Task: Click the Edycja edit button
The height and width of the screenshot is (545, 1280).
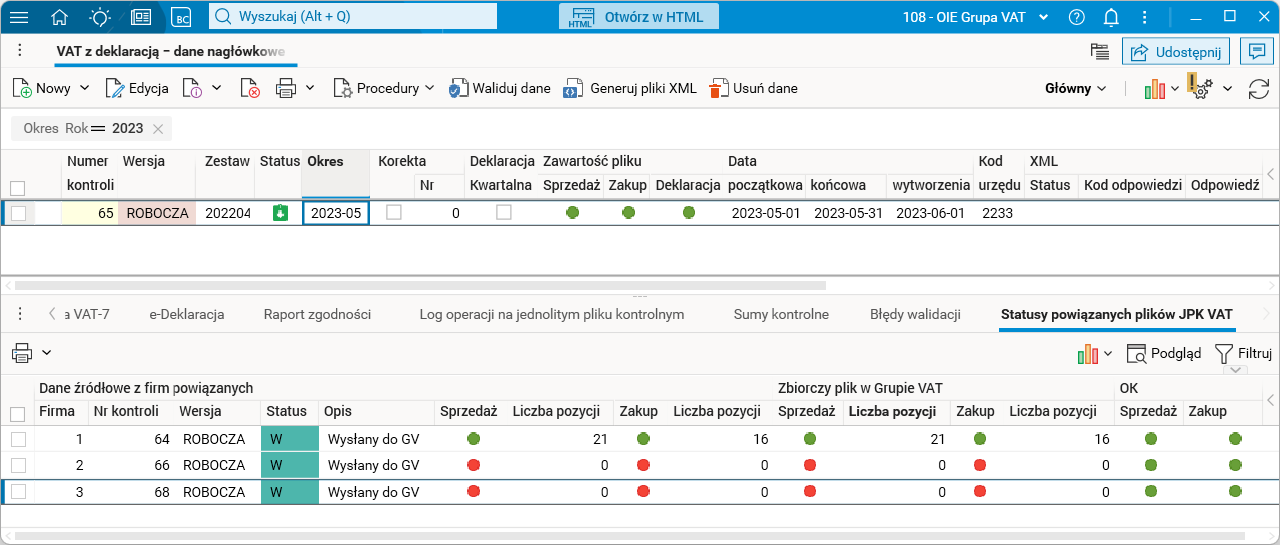Action: coord(137,88)
